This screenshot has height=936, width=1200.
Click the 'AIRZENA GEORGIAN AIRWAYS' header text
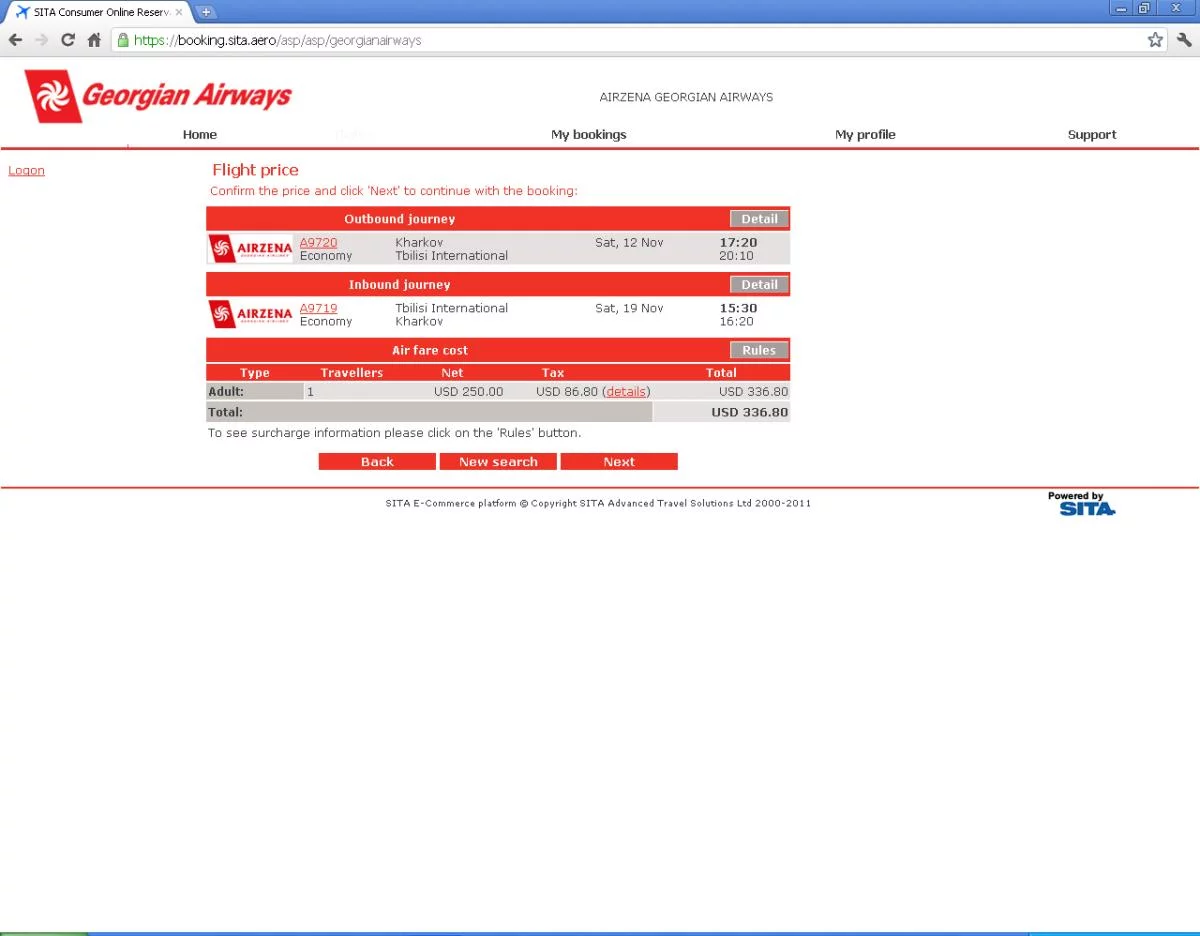[x=686, y=97]
